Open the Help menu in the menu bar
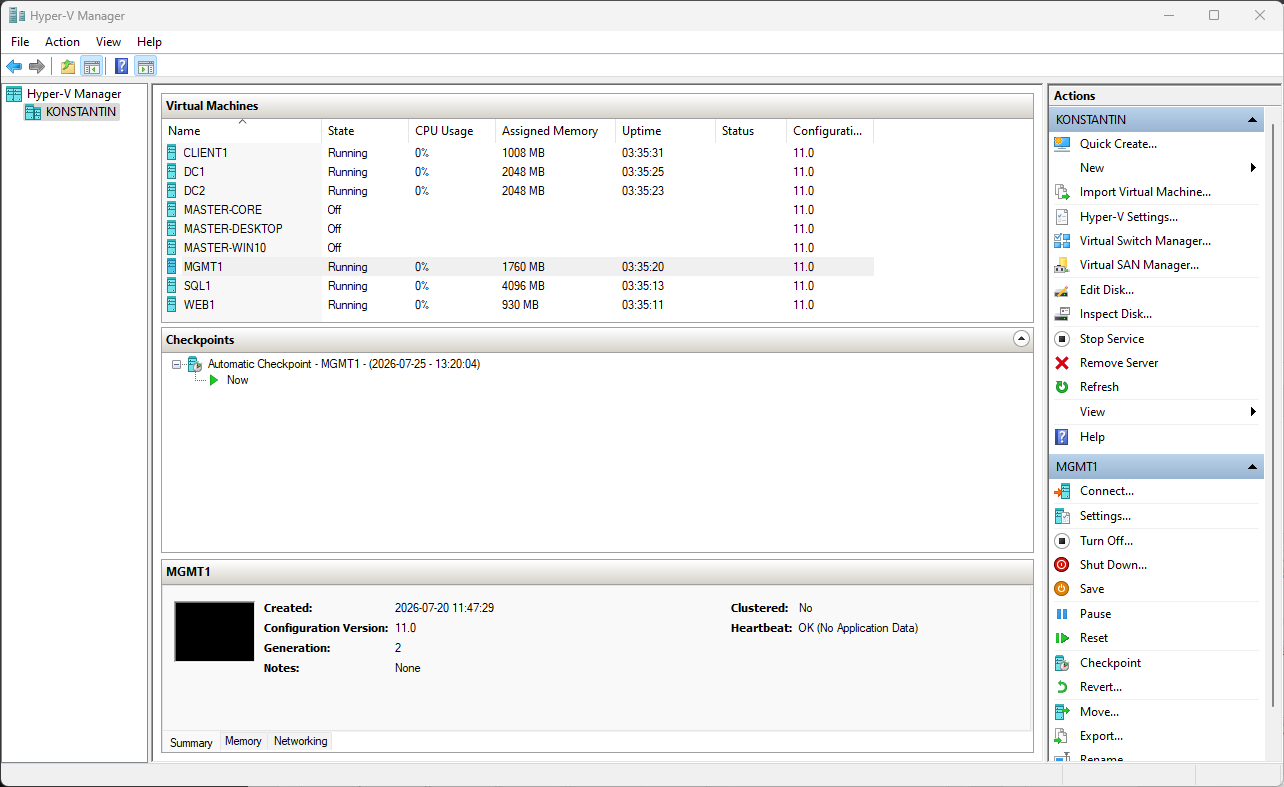1284x787 pixels. coord(149,42)
